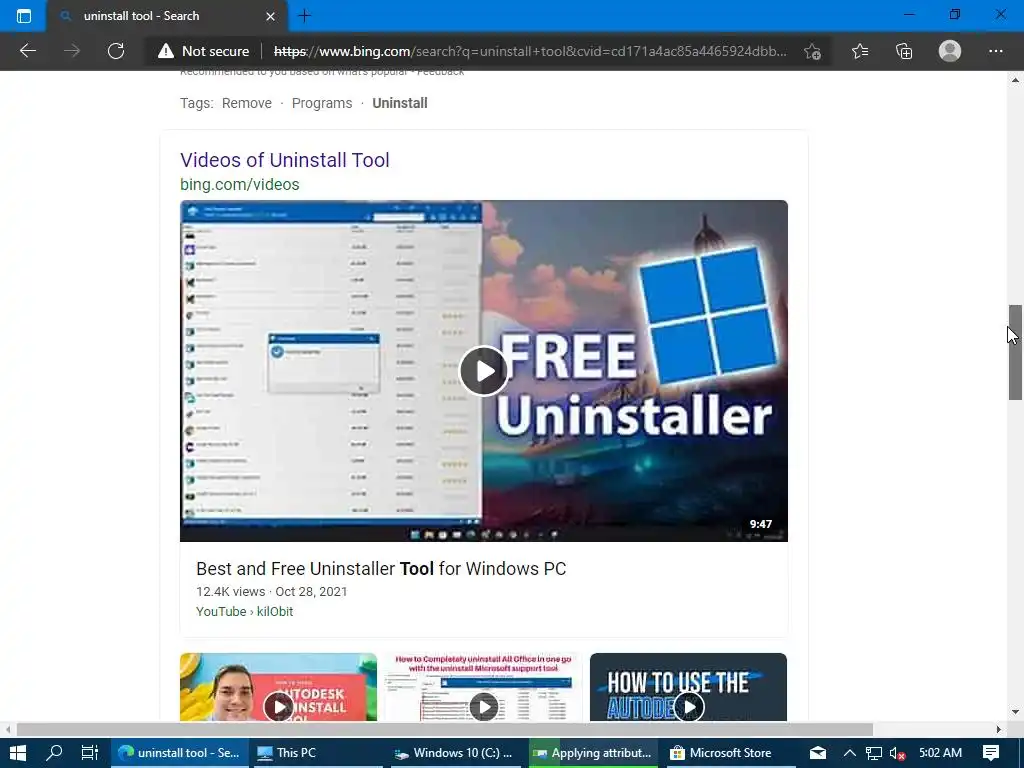
Task: Open a new browser tab
Action: pos(304,16)
